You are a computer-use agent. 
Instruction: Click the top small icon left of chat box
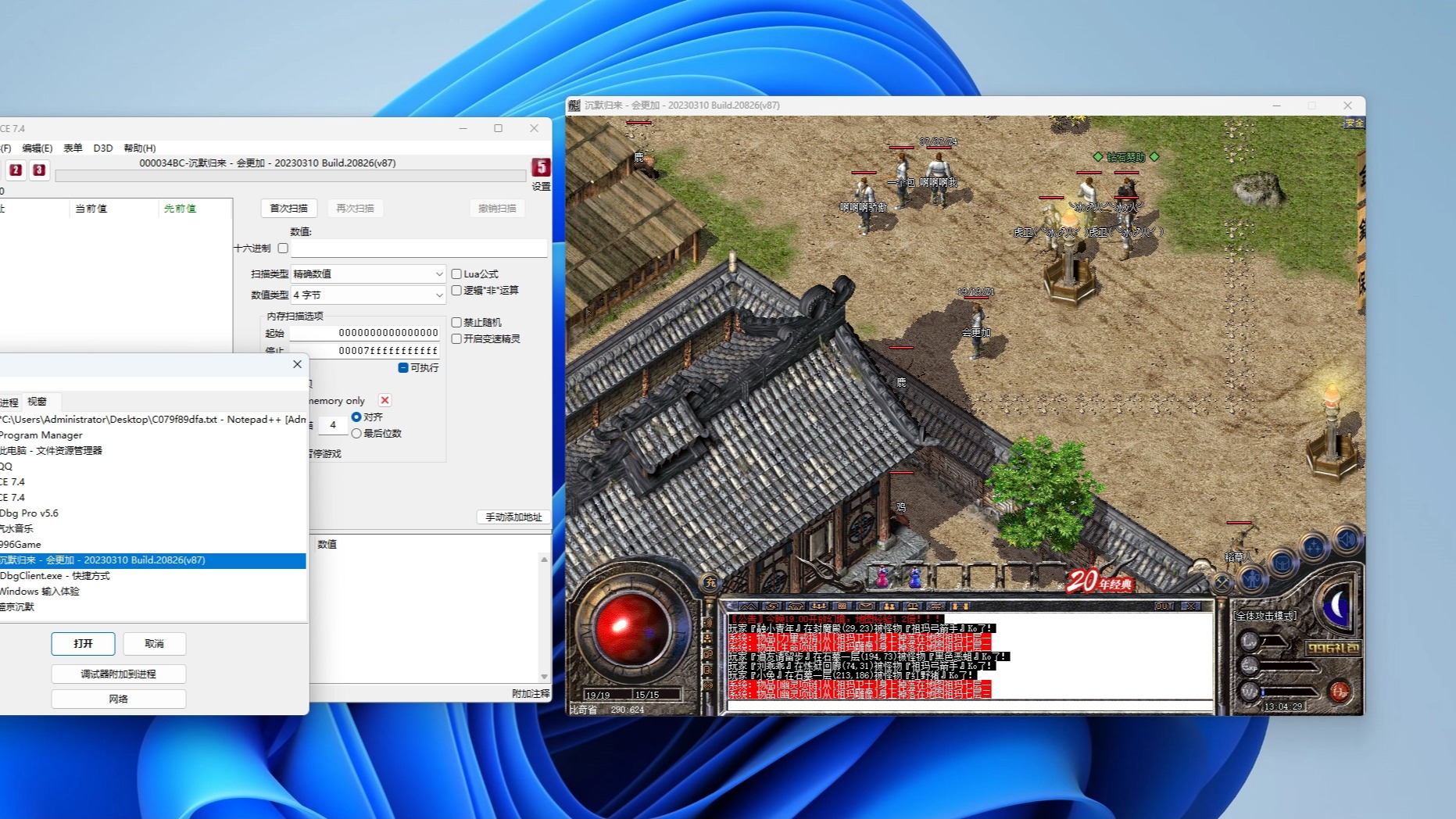click(x=708, y=622)
